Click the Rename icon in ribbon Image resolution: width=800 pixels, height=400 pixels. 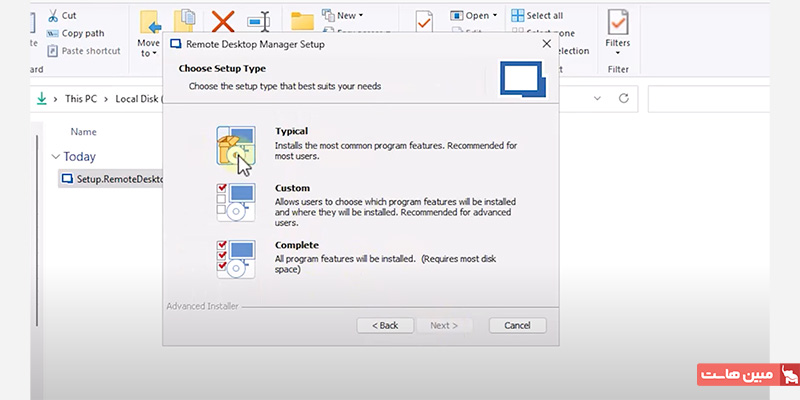tap(261, 22)
